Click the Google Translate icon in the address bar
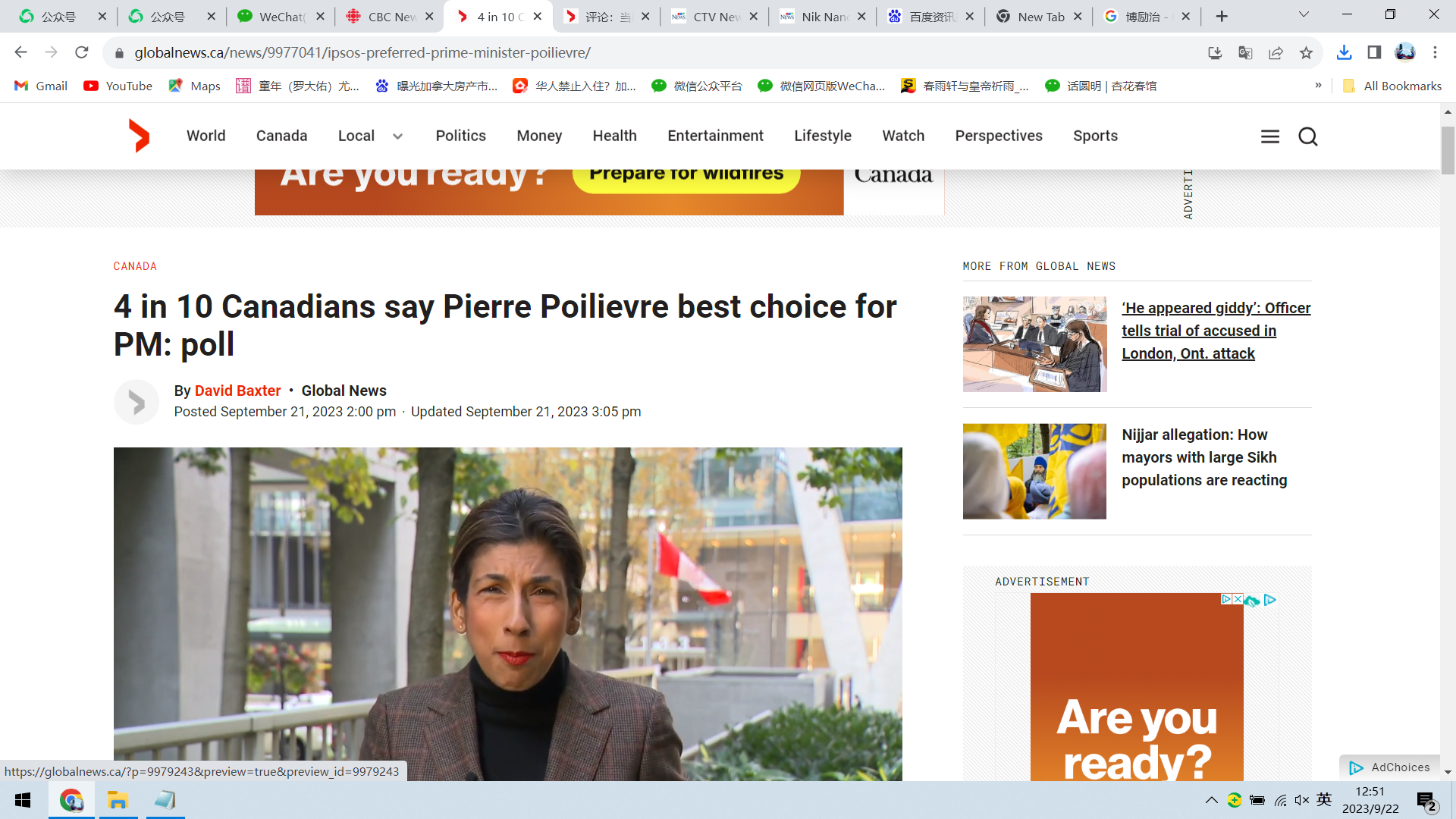This screenshot has height=819, width=1456. [x=1245, y=52]
